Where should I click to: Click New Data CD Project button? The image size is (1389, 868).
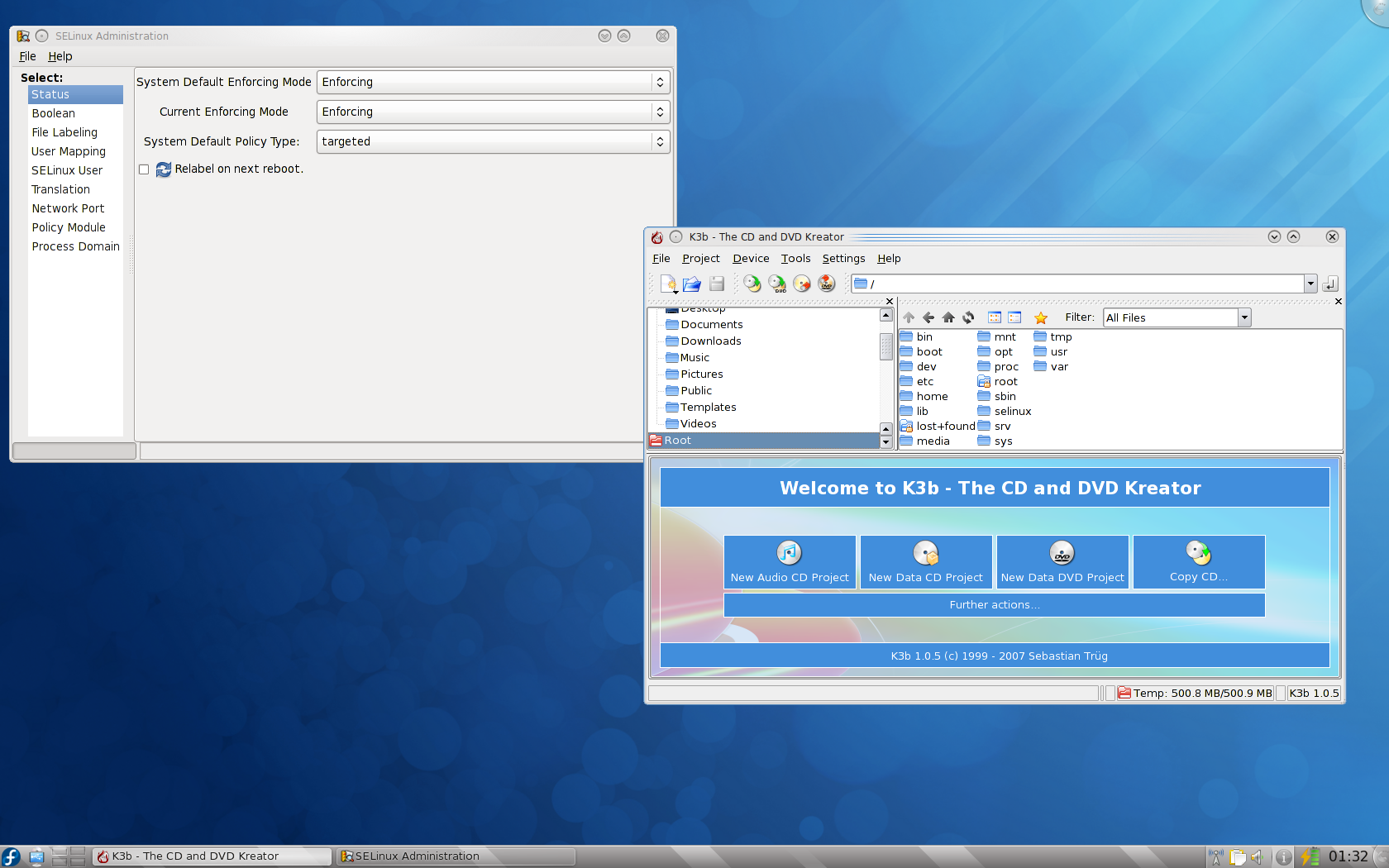(x=926, y=562)
